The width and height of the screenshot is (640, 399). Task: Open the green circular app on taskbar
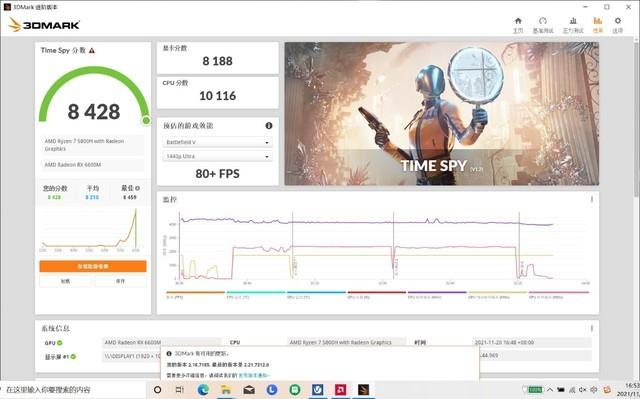(295, 390)
